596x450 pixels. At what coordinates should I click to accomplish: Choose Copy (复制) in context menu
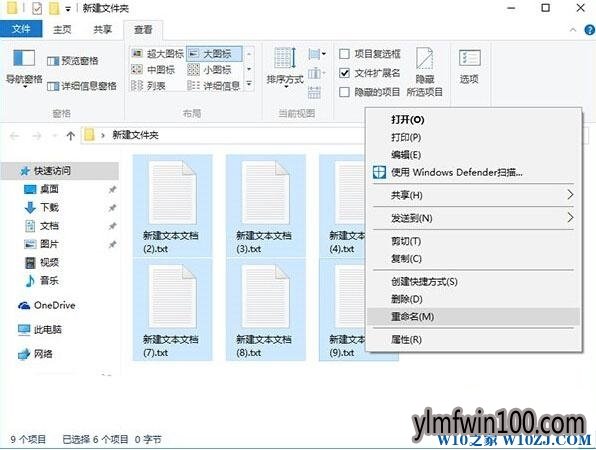(473, 259)
